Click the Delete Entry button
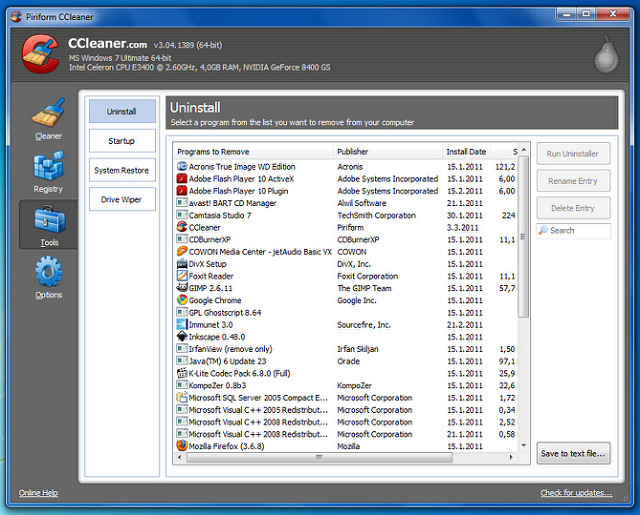 click(x=573, y=208)
